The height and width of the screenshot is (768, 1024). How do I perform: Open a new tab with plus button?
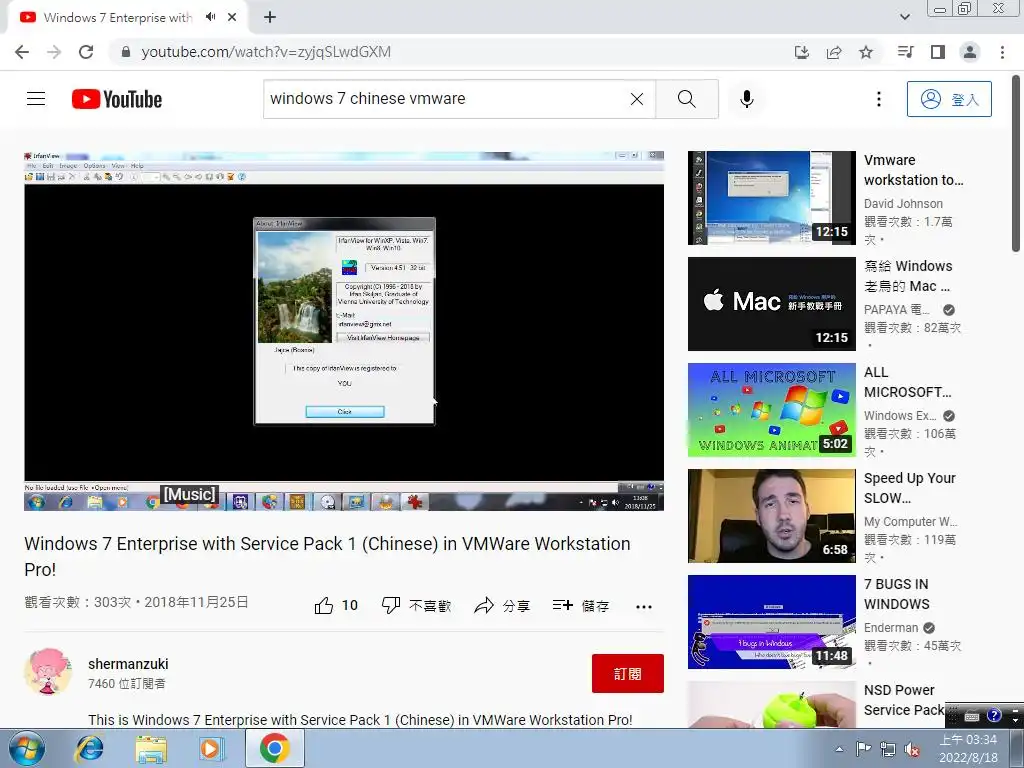click(x=270, y=17)
